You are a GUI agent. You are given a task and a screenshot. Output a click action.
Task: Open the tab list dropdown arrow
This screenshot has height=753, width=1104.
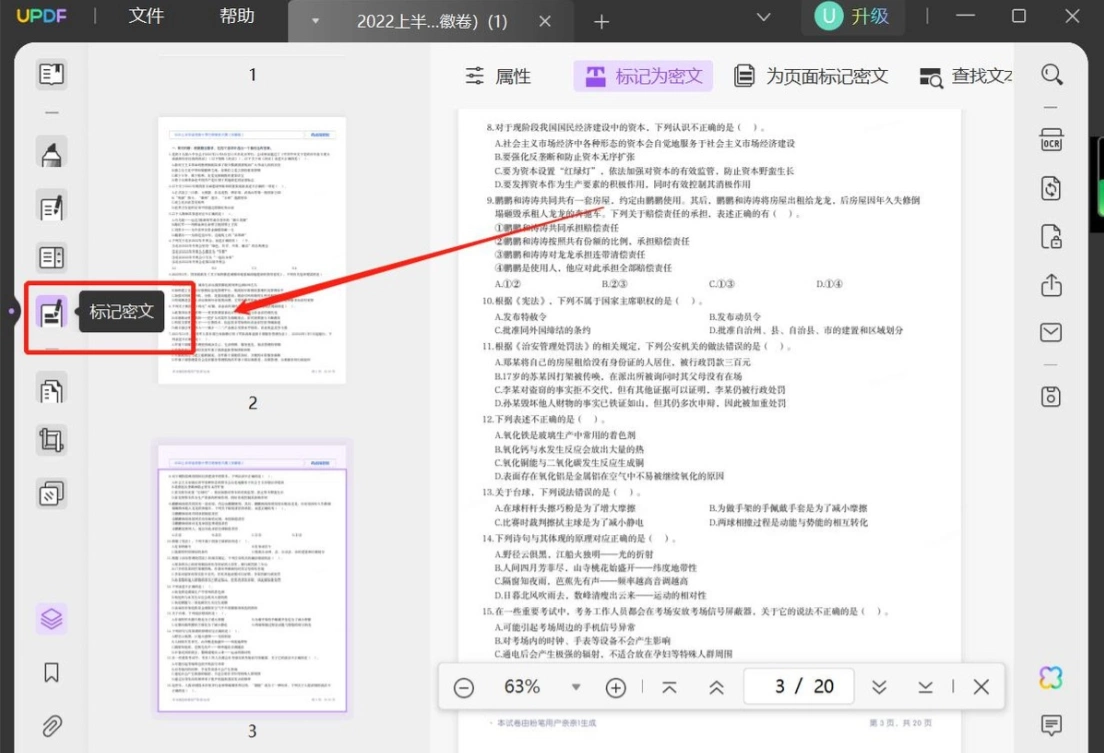315,21
